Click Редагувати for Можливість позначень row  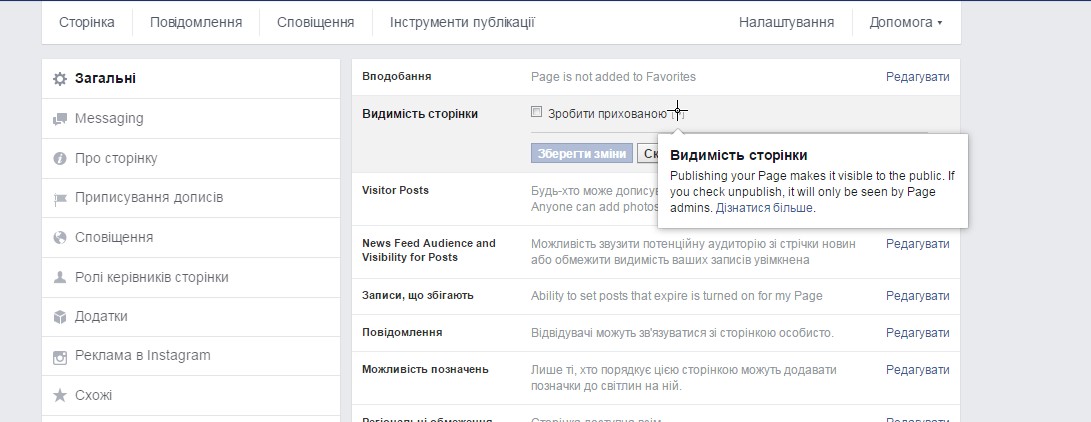pos(917,371)
